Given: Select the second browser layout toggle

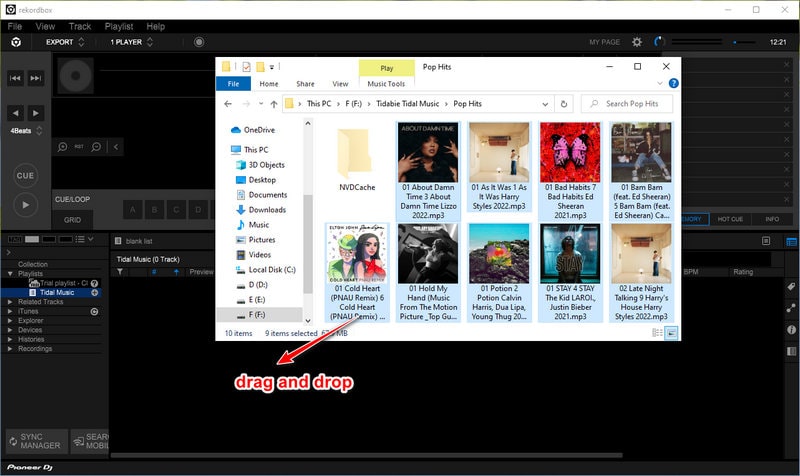Looking at the screenshot, I should [x=32, y=239].
